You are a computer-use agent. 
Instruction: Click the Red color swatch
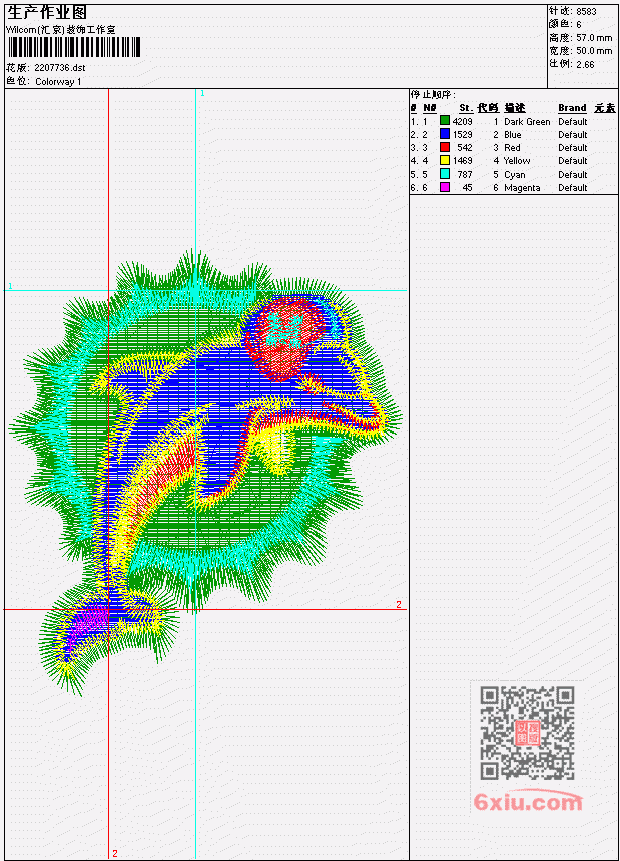pyautogui.click(x=445, y=147)
